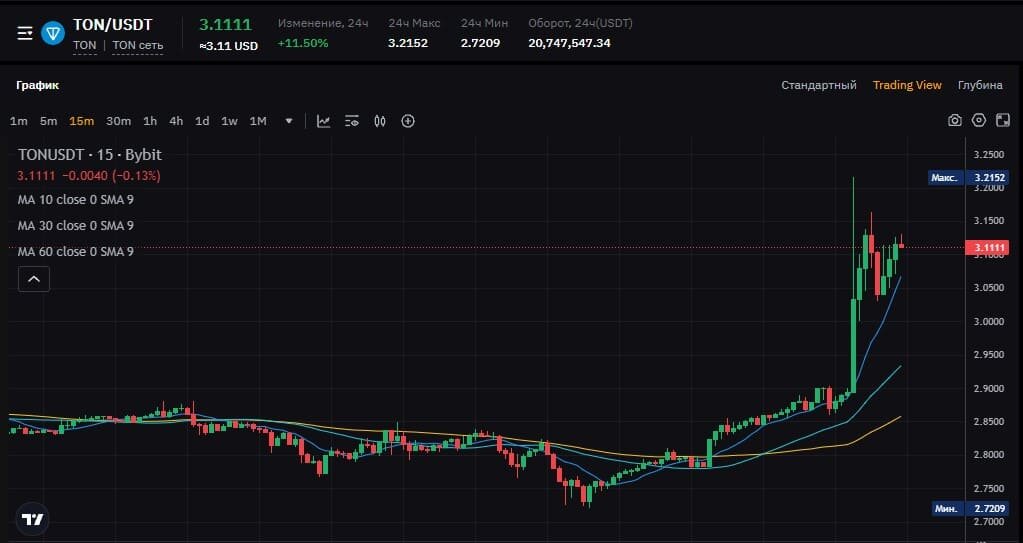Click the add plus circle icon
This screenshot has width=1023, height=543.
tap(408, 121)
